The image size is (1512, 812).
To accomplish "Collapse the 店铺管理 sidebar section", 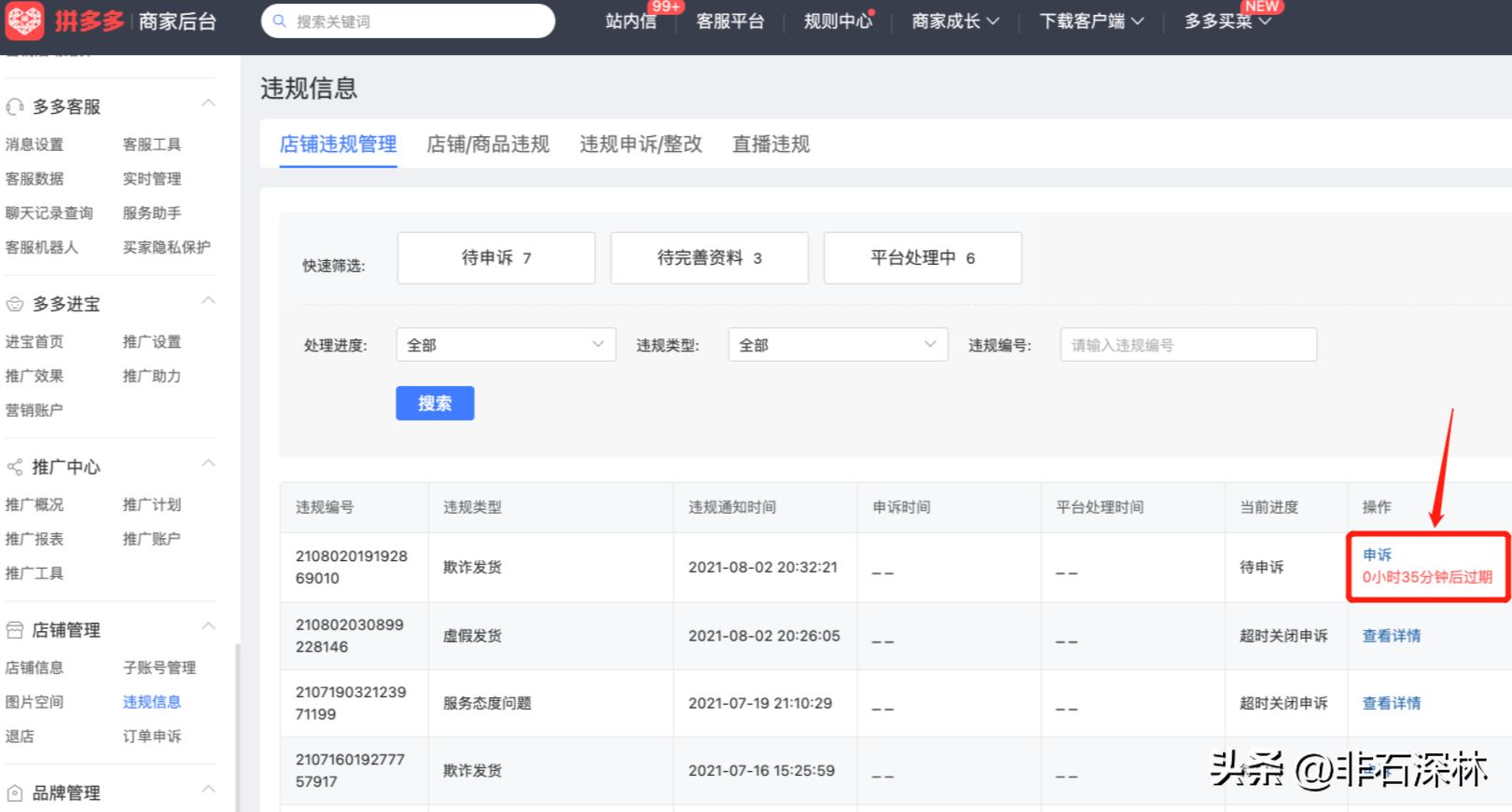I will click(209, 626).
